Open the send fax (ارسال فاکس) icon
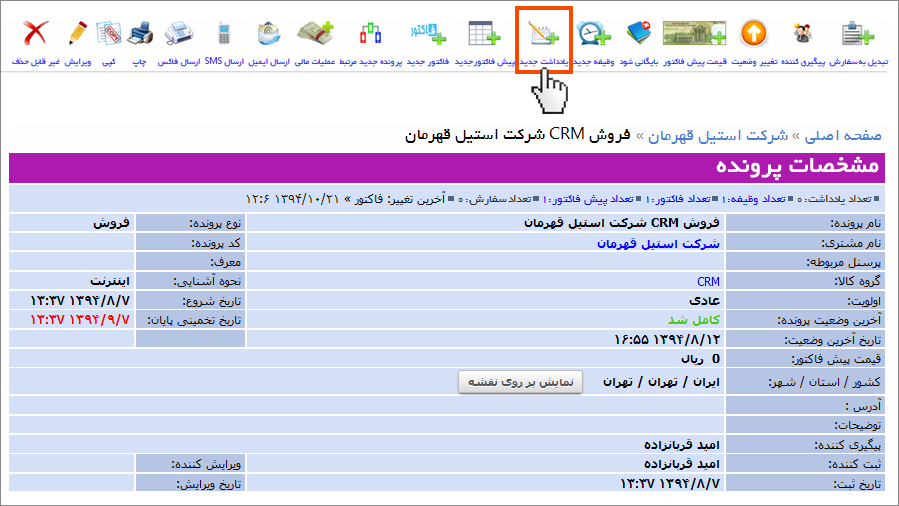Screen dimensions: 899x506 pyautogui.click(x=179, y=33)
